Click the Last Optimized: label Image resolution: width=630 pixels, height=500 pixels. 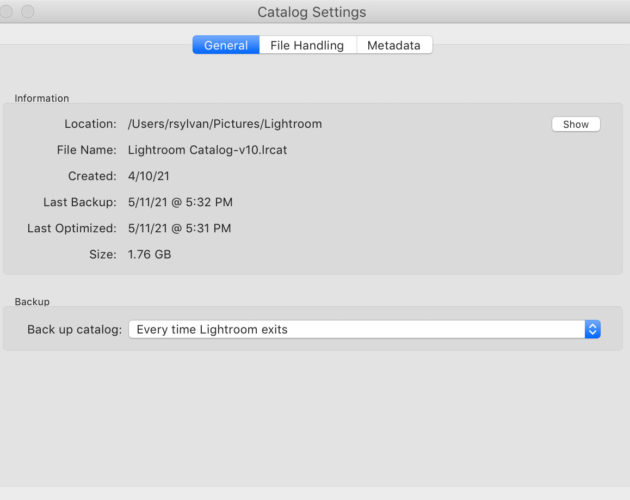click(72, 228)
